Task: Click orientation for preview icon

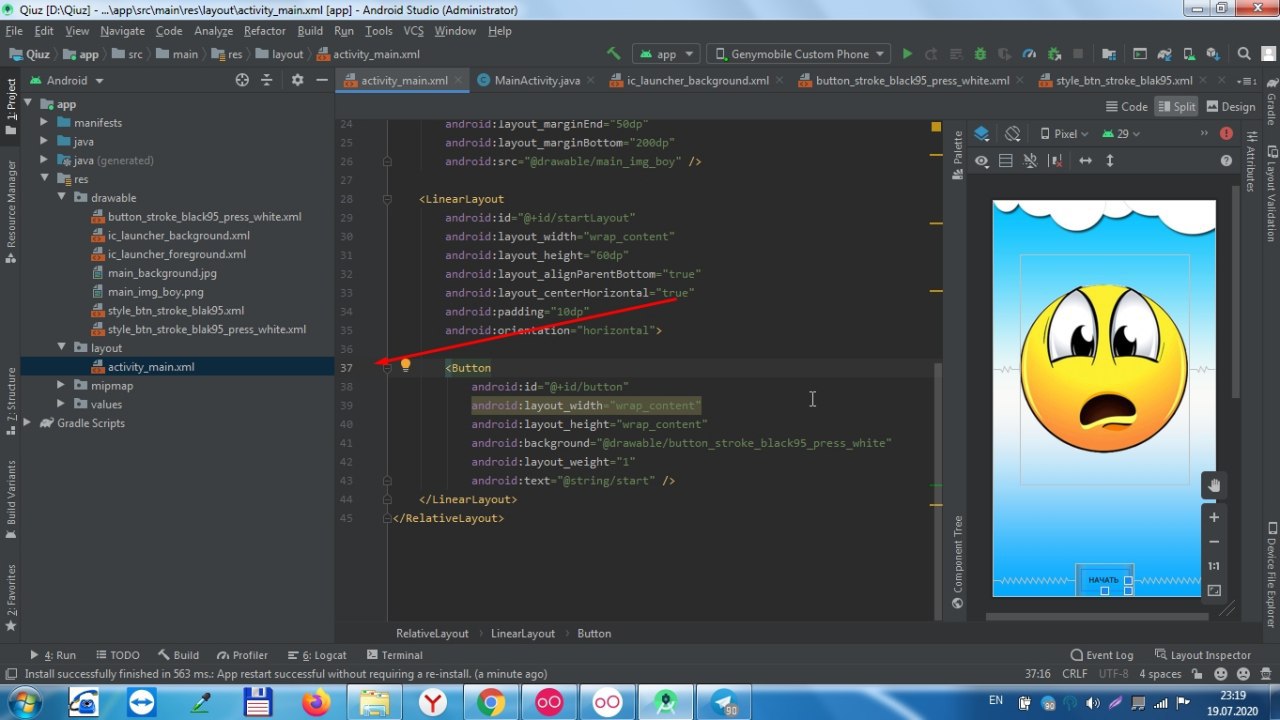Action: click(x=1012, y=133)
